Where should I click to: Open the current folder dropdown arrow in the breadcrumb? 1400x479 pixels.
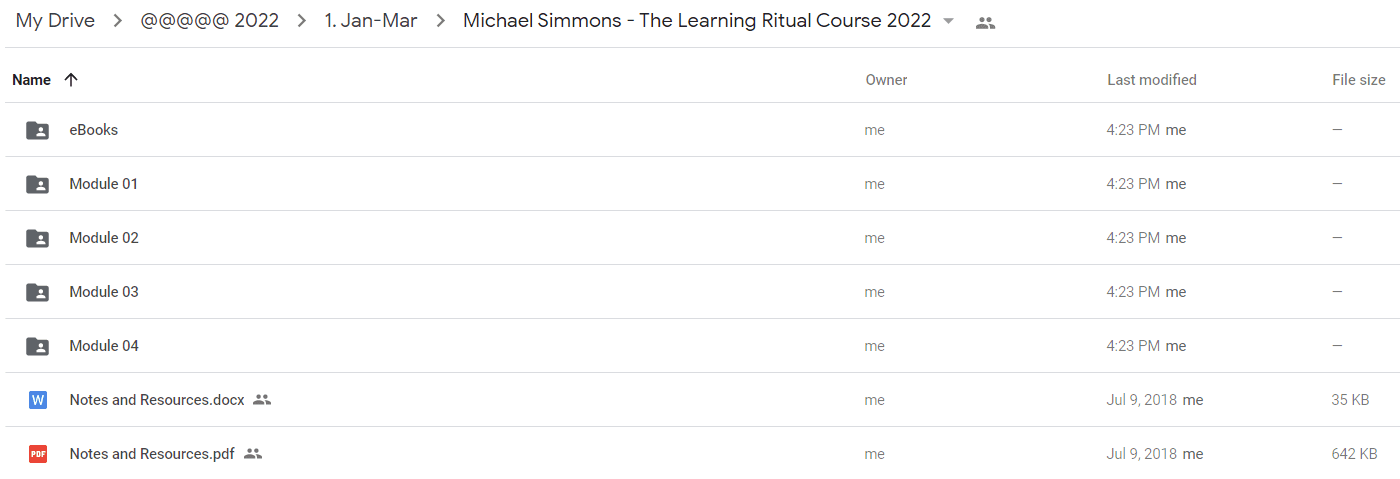pos(948,22)
